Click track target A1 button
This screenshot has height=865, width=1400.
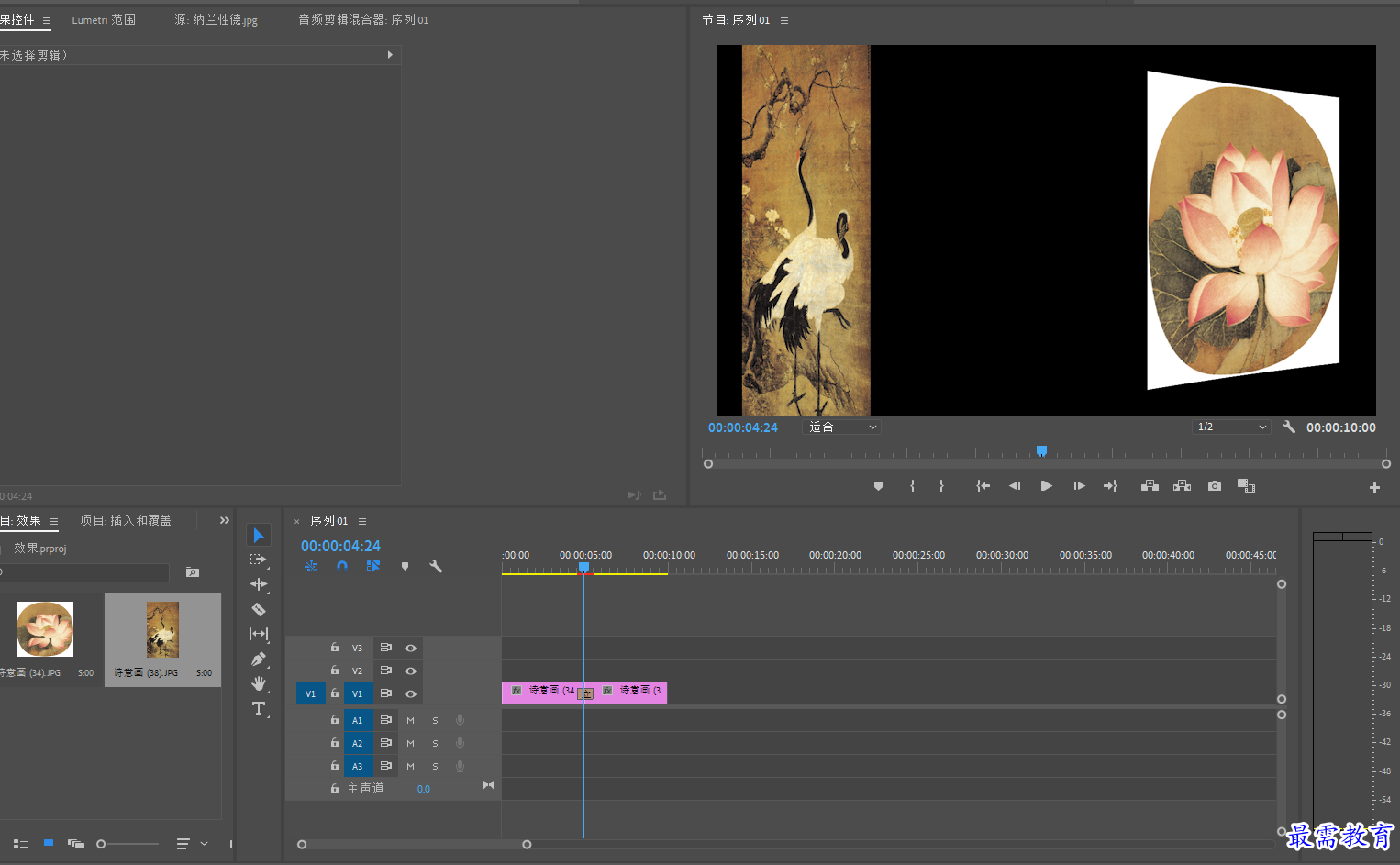[358, 720]
